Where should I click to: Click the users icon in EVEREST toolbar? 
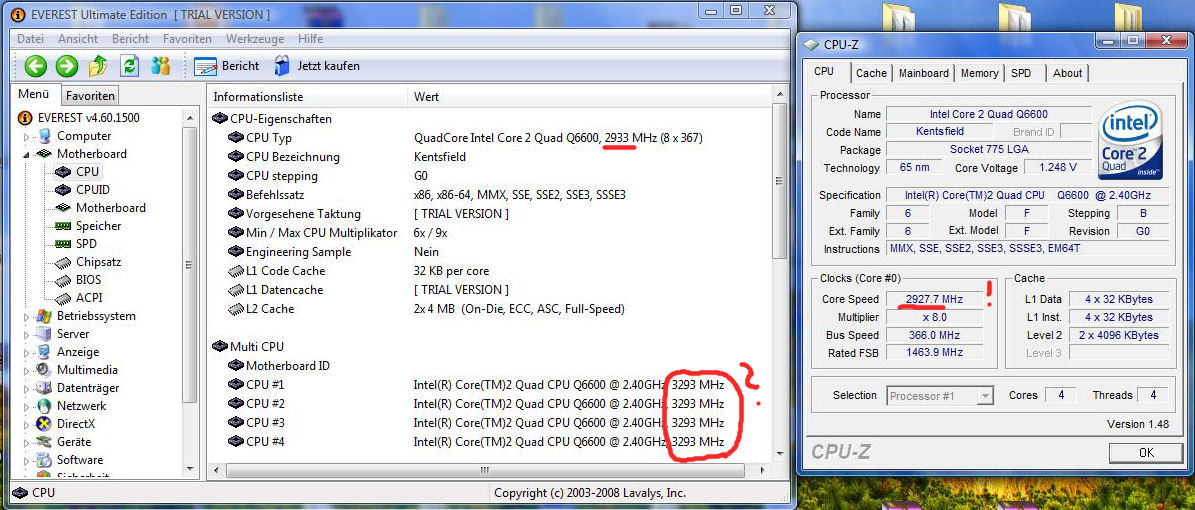[160, 66]
